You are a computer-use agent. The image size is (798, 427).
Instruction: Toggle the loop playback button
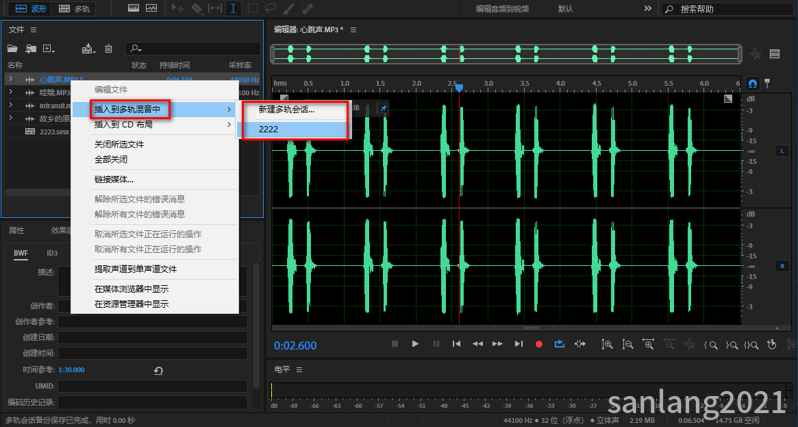560,344
